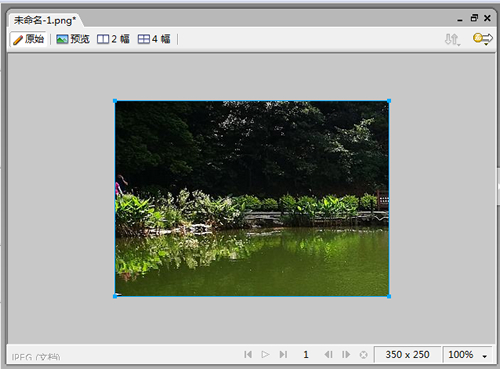
Task: Go to the previous frame
Action: click(x=328, y=354)
